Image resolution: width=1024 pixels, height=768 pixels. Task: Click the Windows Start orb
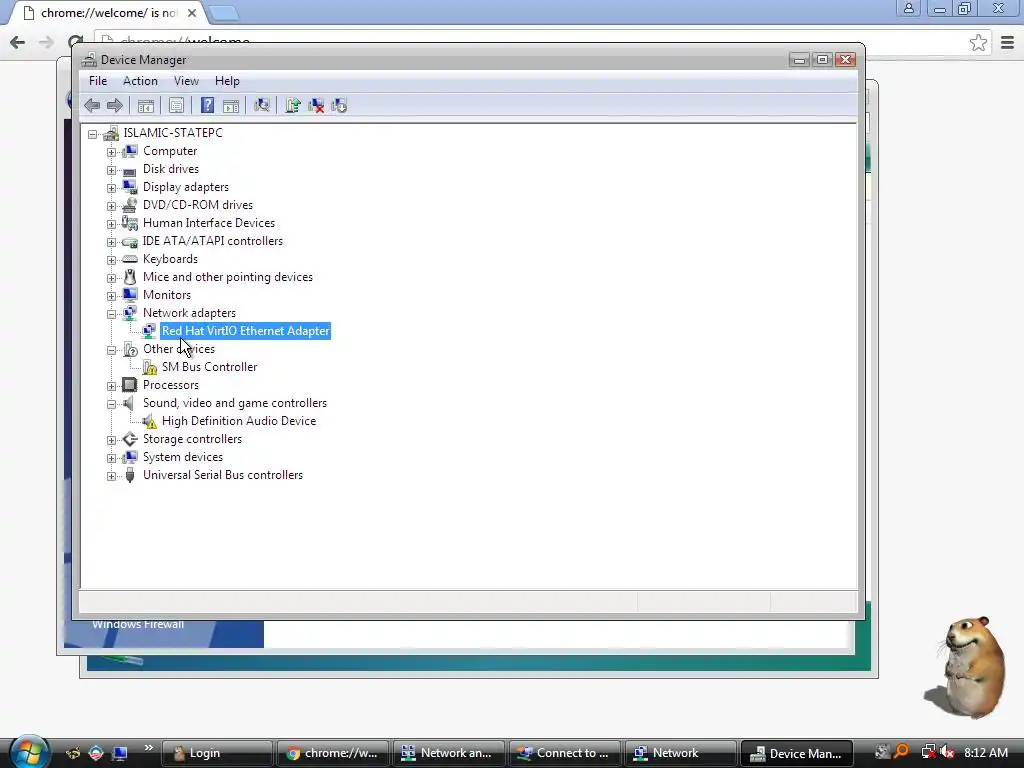[x=29, y=751]
